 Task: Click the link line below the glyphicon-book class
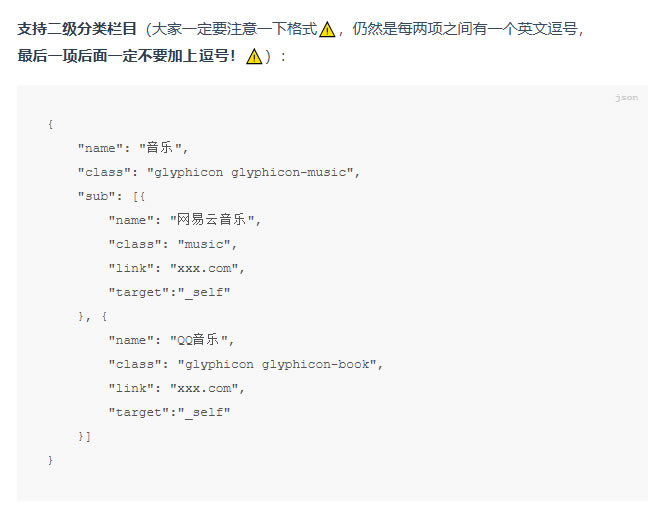(x=176, y=388)
